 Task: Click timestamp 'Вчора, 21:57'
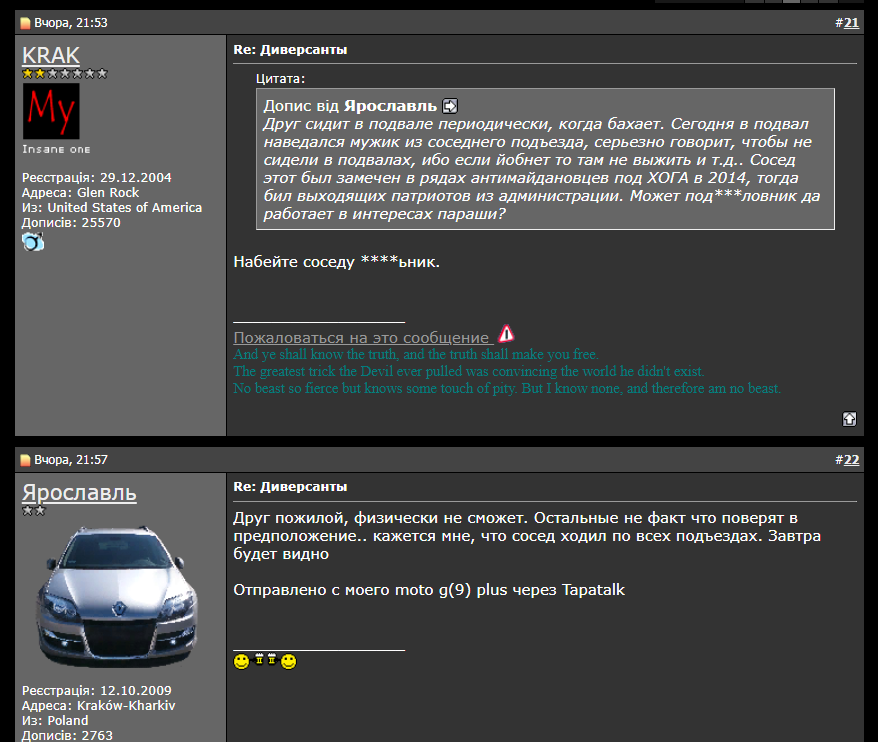71,460
